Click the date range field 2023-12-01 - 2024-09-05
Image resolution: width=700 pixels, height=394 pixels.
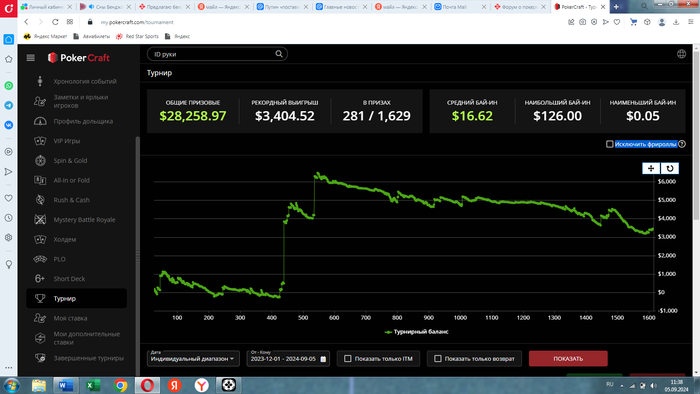(x=288, y=358)
